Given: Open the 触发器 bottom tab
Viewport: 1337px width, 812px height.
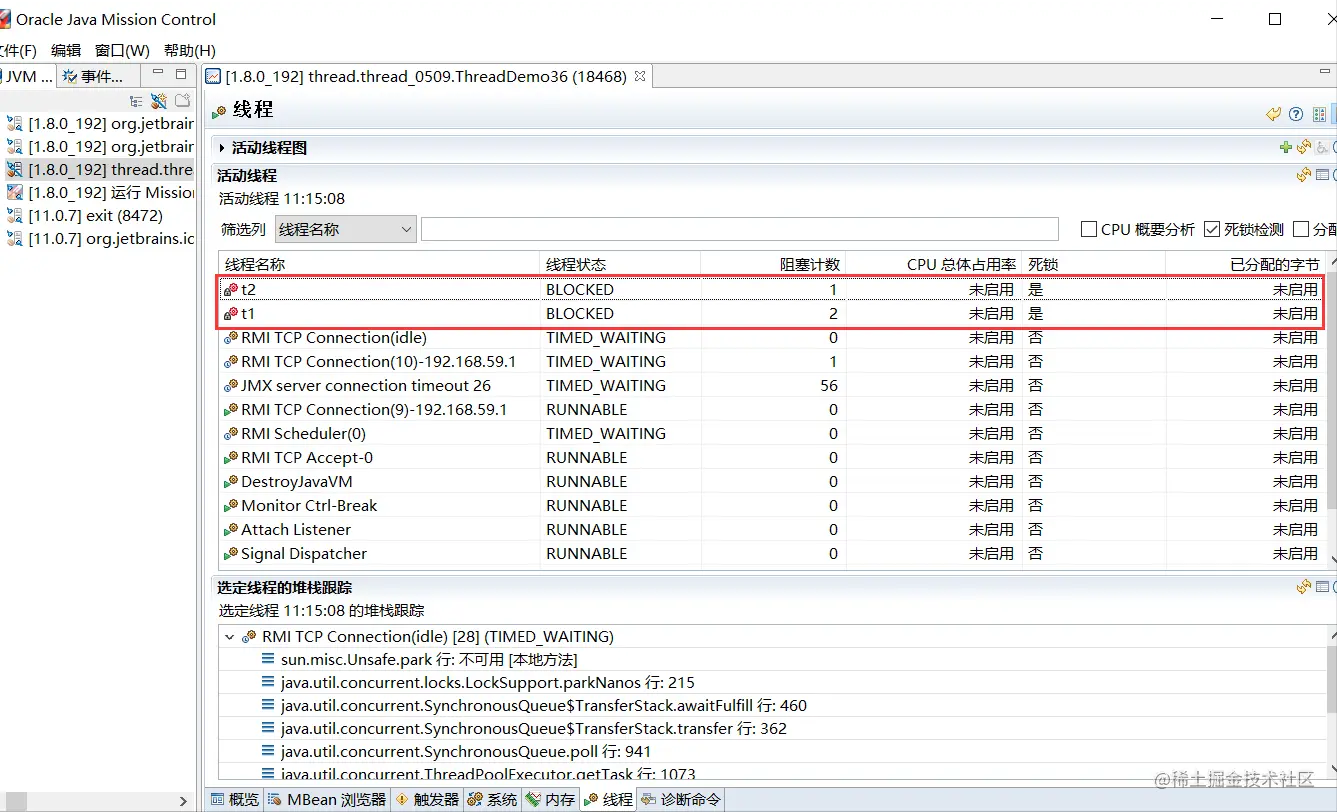Looking at the screenshot, I should [x=427, y=799].
